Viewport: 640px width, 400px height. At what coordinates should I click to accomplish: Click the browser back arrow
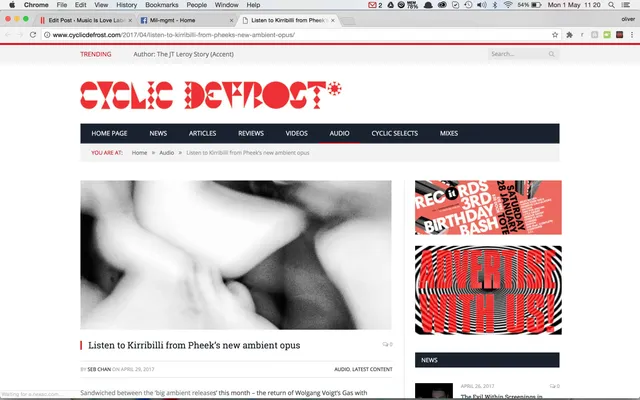pyautogui.click(x=8, y=35)
